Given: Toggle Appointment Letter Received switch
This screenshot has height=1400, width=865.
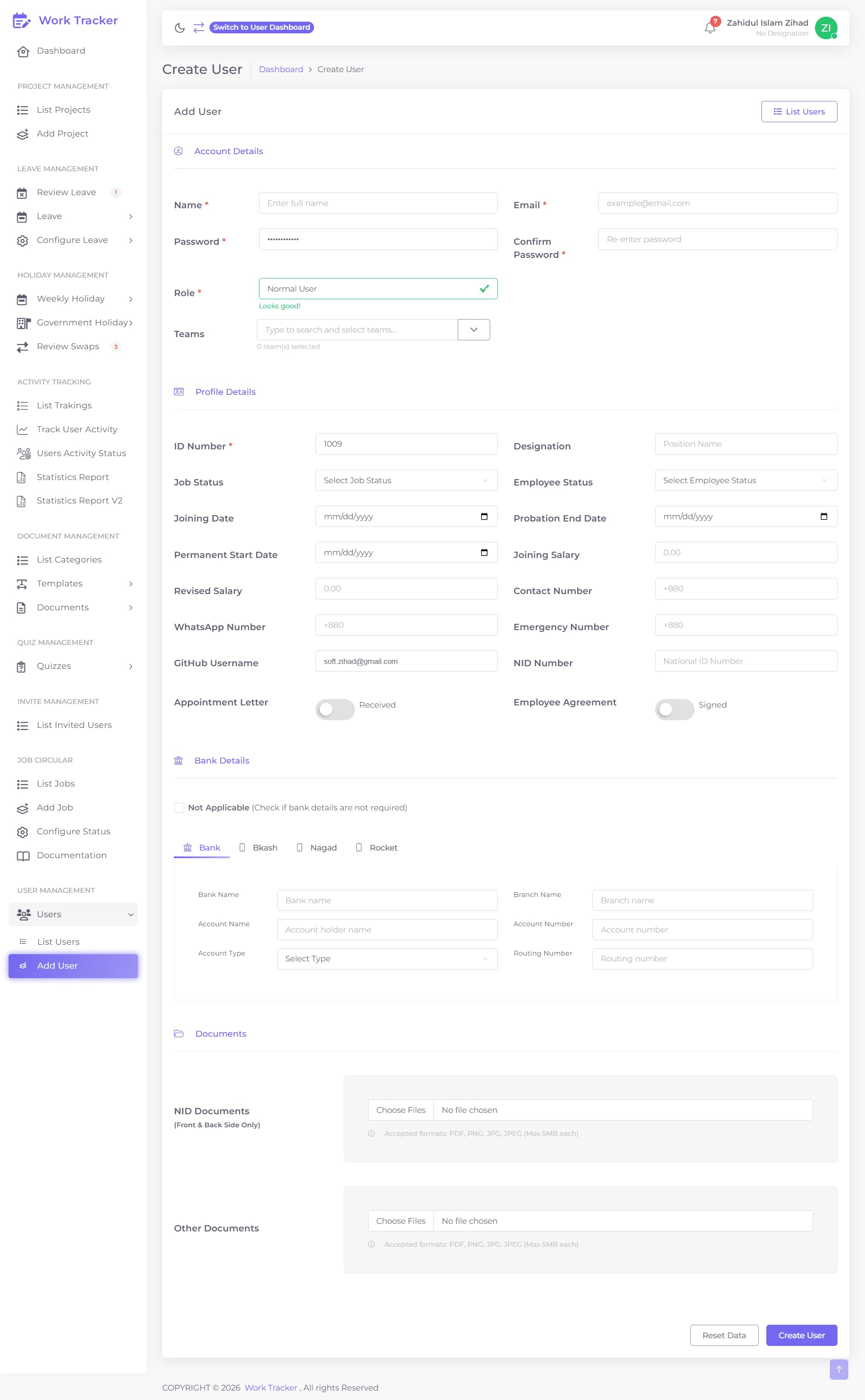Looking at the screenshot, I should coord(335,709).
